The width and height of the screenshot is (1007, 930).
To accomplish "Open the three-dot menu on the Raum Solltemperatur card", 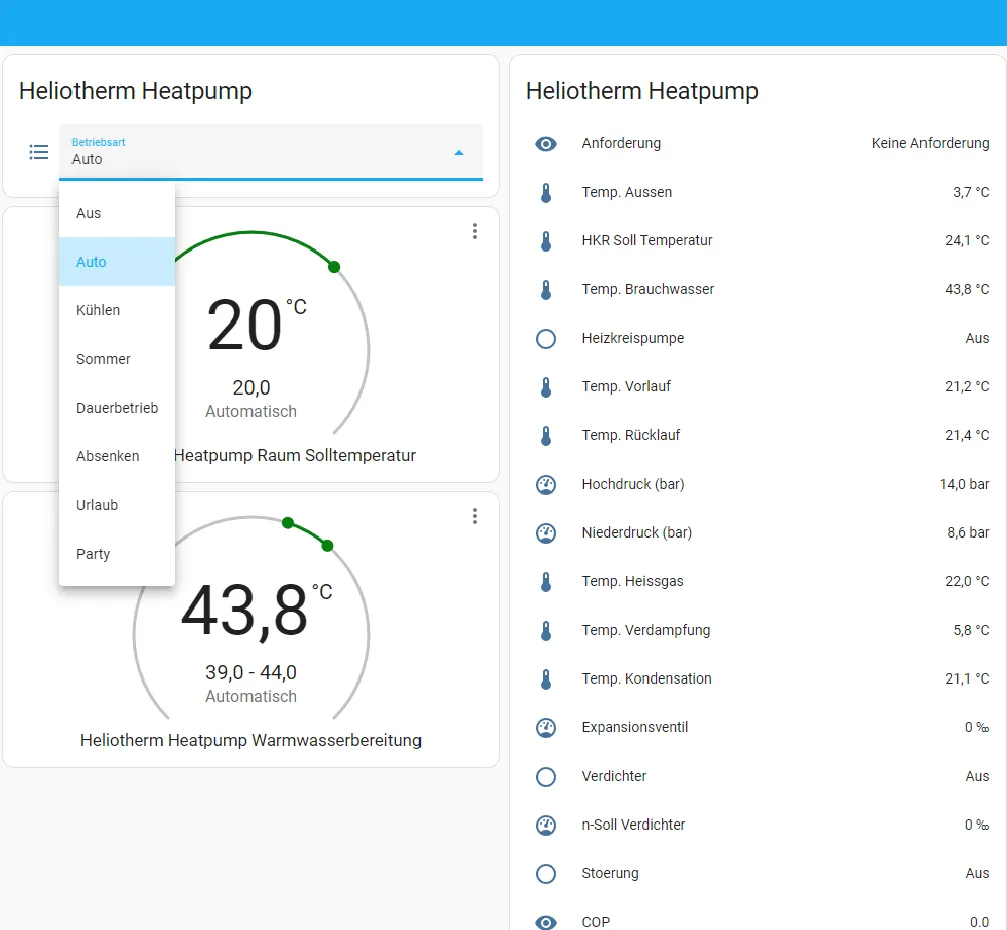I will [475, 231].
